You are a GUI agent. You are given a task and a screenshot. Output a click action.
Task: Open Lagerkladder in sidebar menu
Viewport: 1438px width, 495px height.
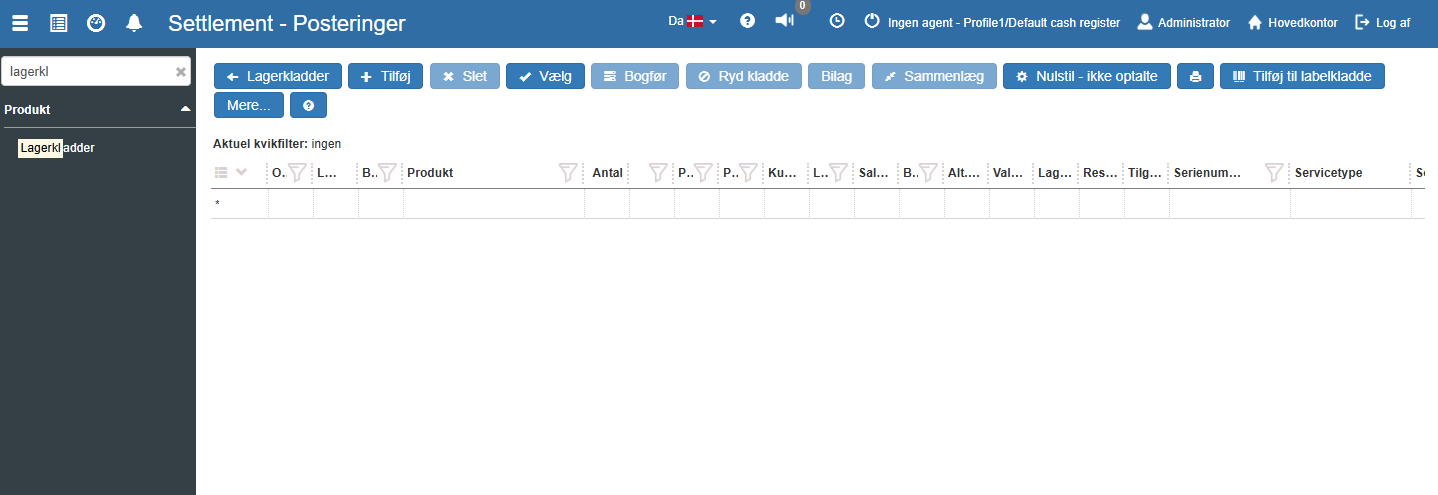[57, 148]
